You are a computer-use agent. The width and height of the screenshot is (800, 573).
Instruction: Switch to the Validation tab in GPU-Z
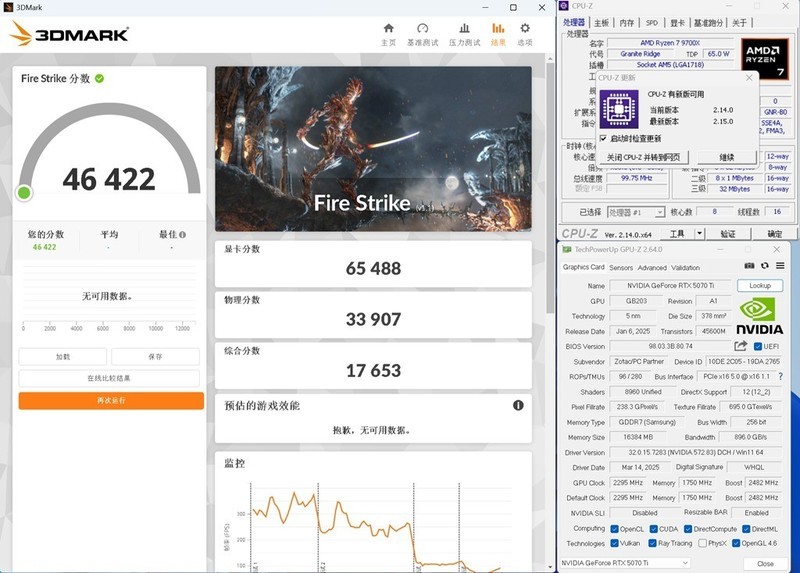click(x=685, y=268)
